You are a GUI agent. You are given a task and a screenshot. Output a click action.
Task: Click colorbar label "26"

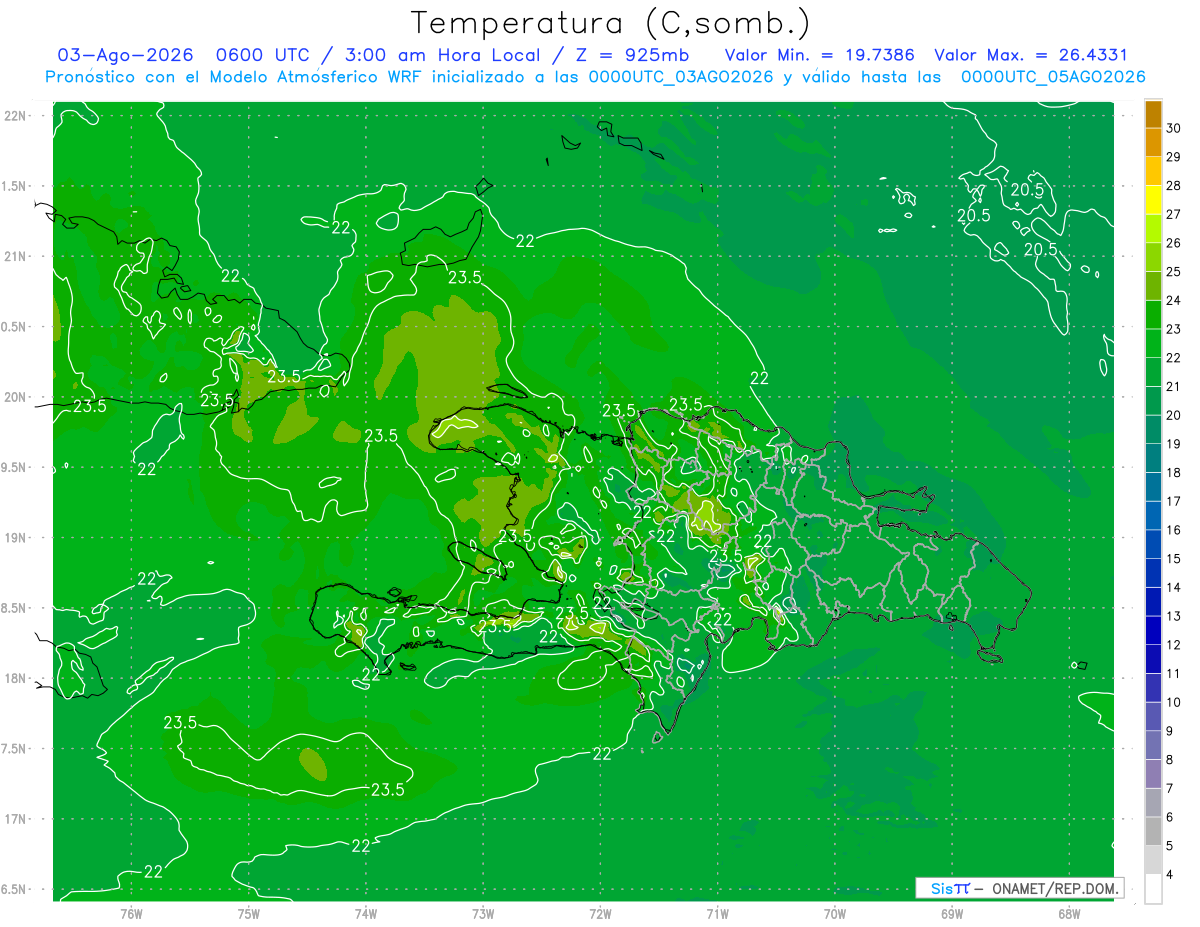click(1174, 243)
